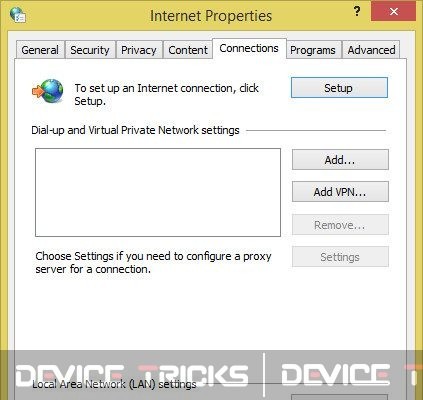This screenshot has height=400, width=423.
Task: Click the globe with orange arrow icon
Action: pyautogui.click(x=48, y=91)
